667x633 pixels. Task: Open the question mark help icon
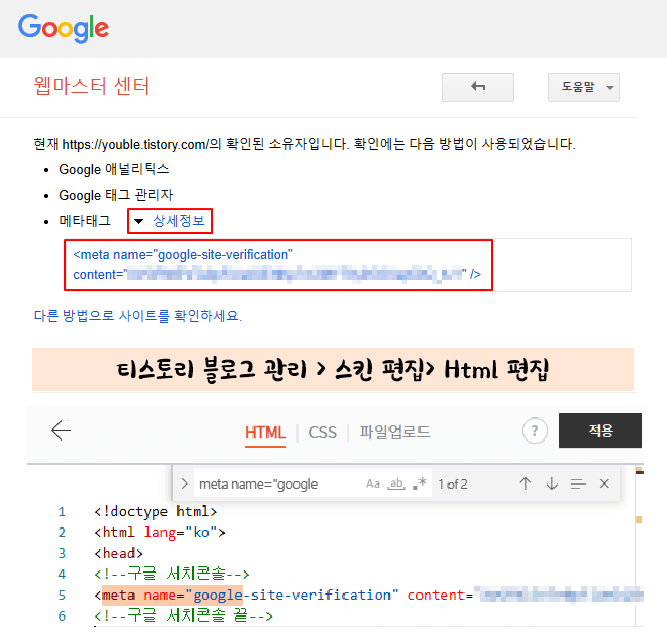click(535, 431)
